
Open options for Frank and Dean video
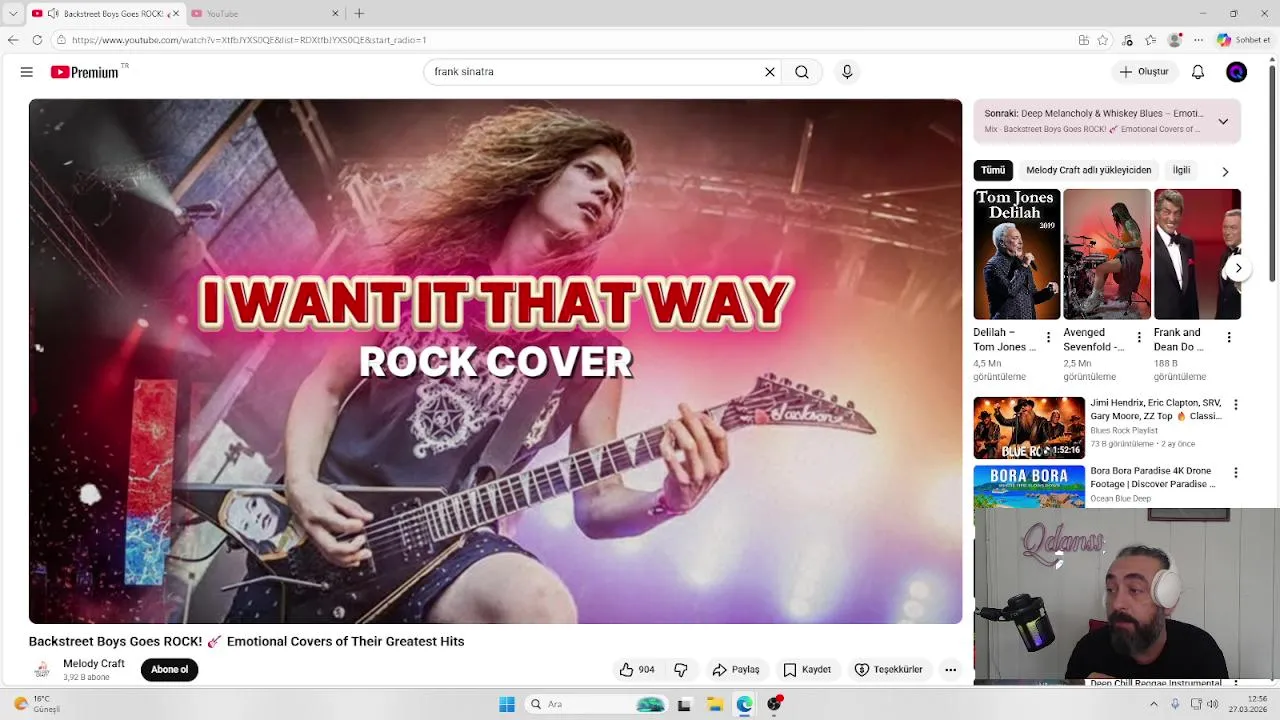coord(1229,338)
